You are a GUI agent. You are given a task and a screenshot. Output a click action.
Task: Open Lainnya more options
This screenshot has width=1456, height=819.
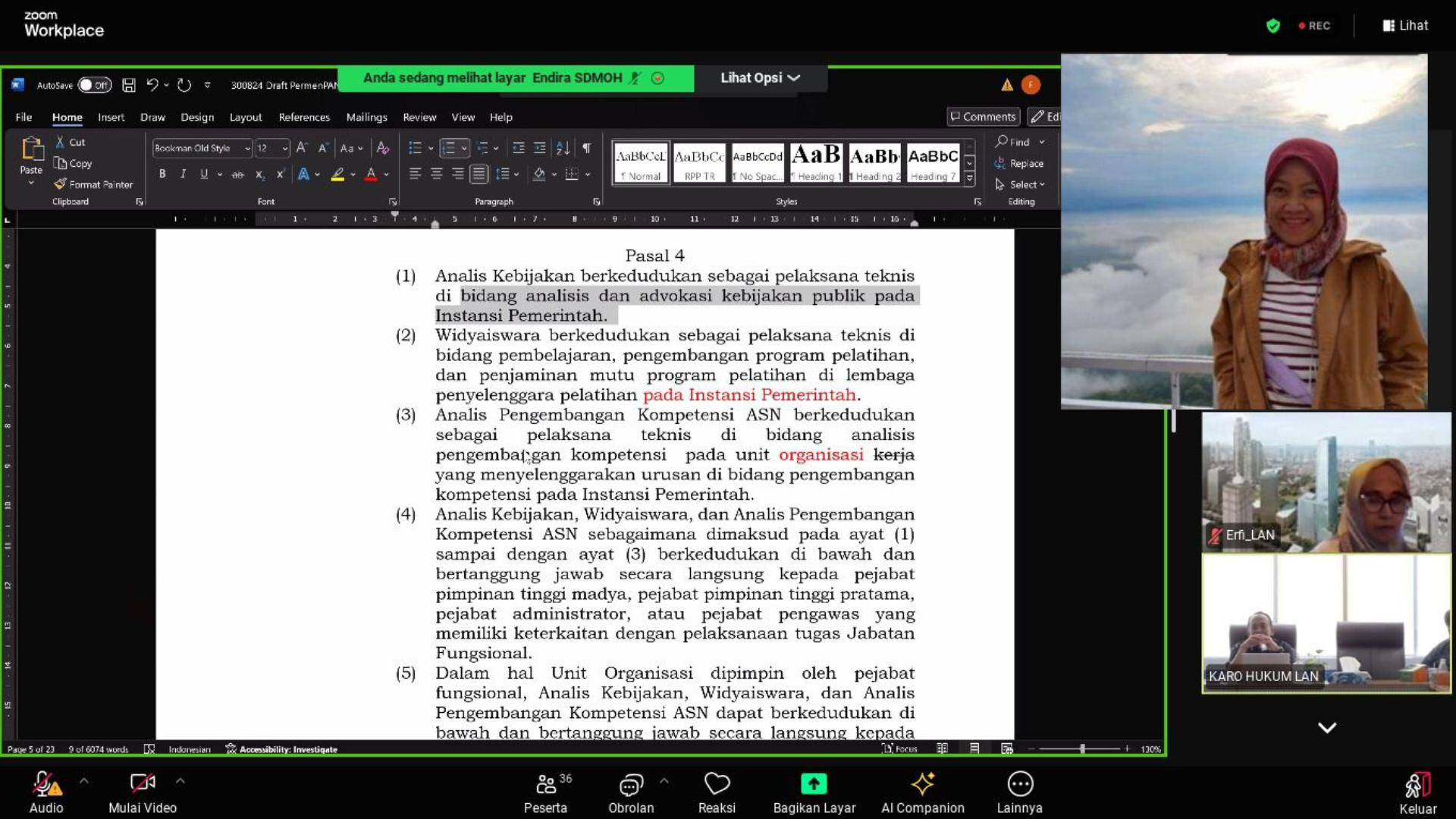1019,793
